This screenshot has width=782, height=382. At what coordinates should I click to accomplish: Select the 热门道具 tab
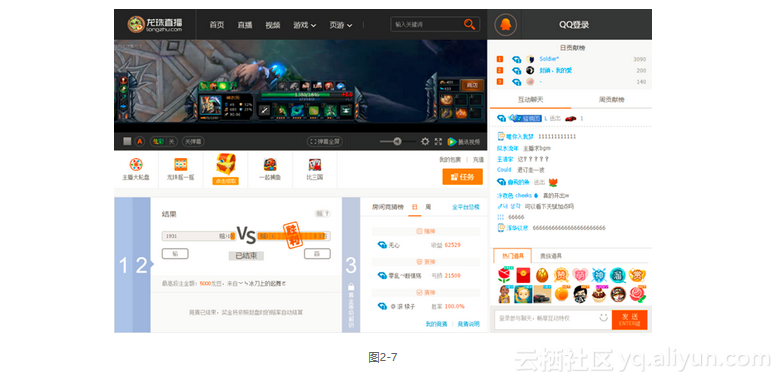pos(513,256)
